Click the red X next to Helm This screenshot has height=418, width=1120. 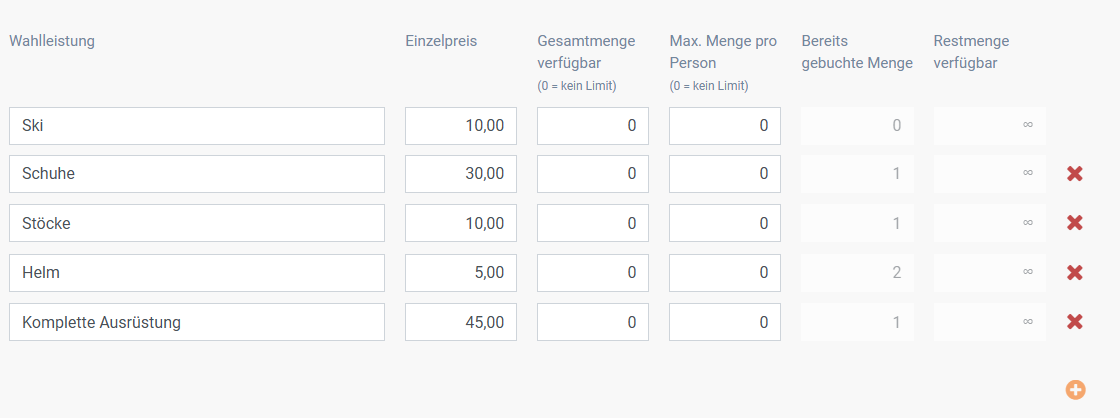tap(1074, 272)
